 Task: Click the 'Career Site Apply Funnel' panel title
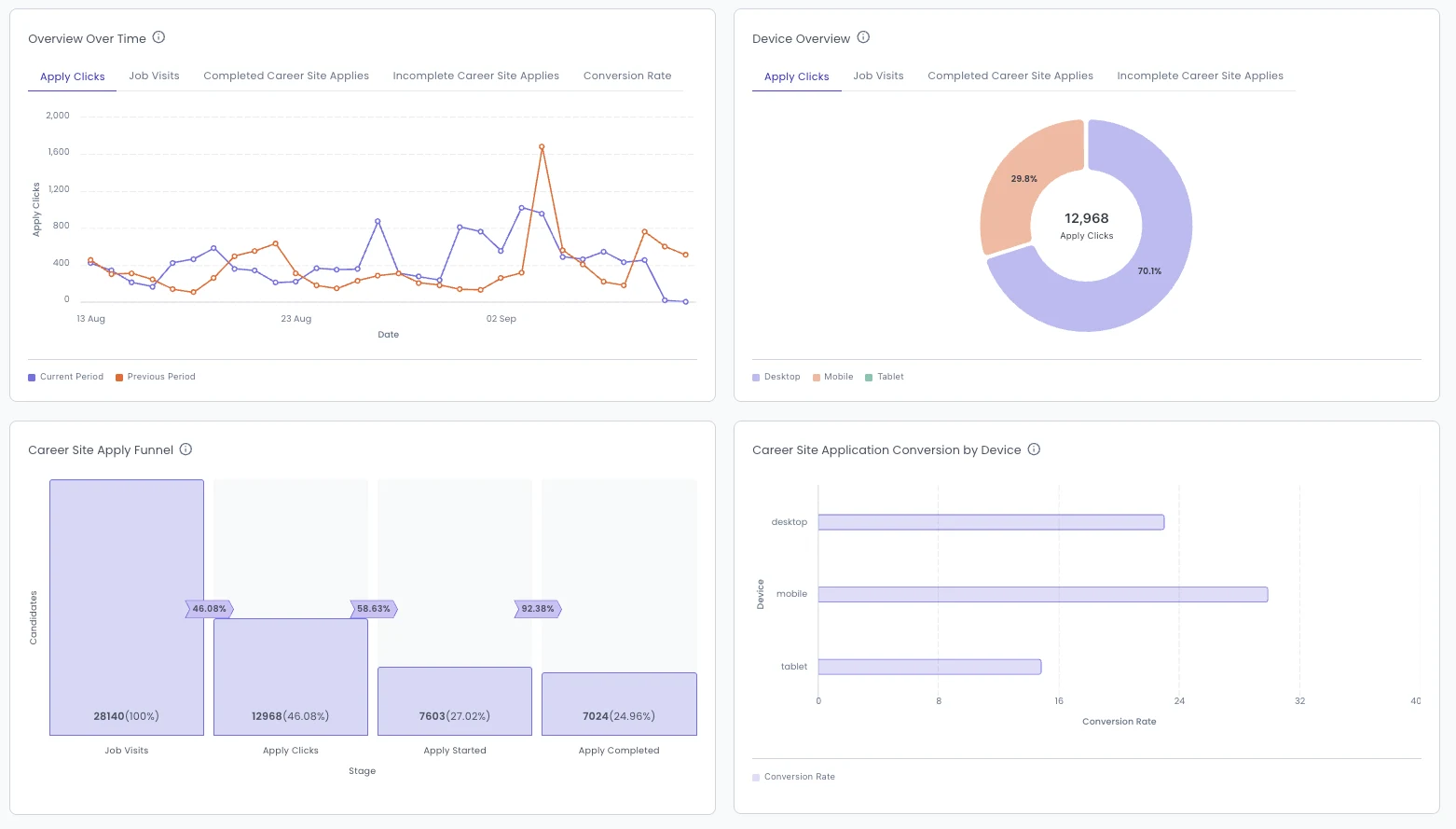coord(101,450)
